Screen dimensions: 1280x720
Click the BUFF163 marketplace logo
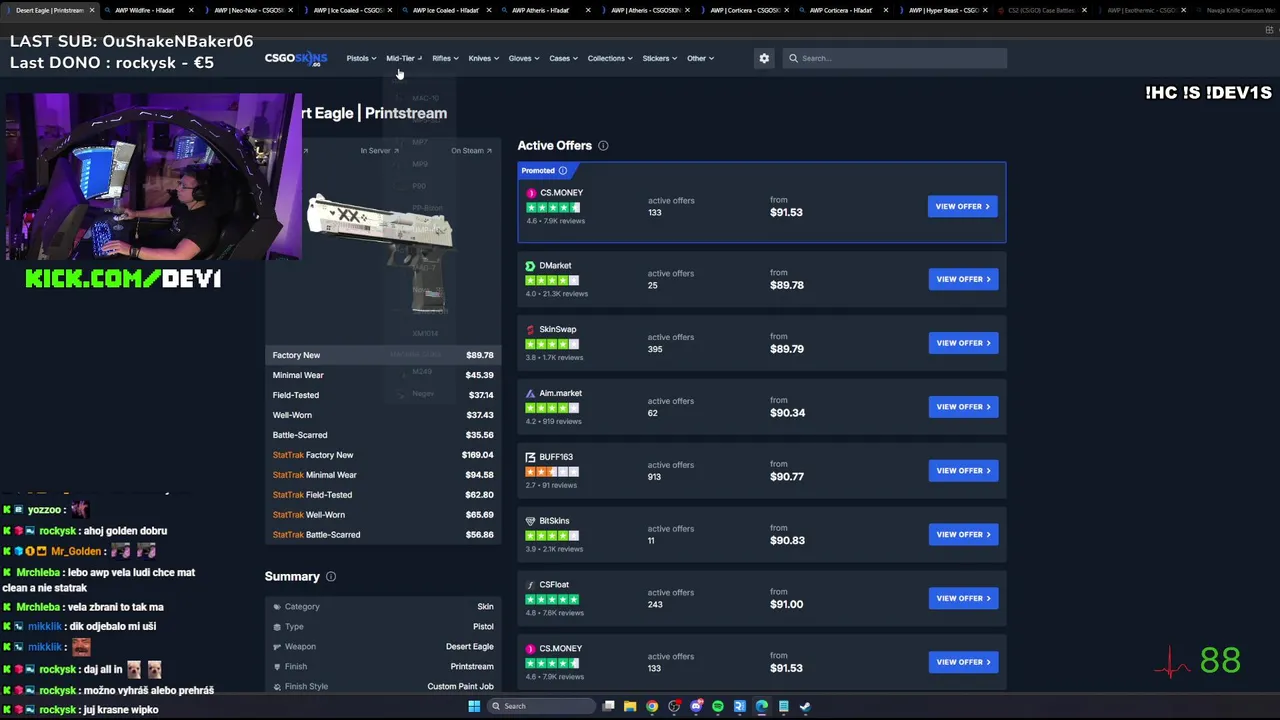click(x=530, y=457)
